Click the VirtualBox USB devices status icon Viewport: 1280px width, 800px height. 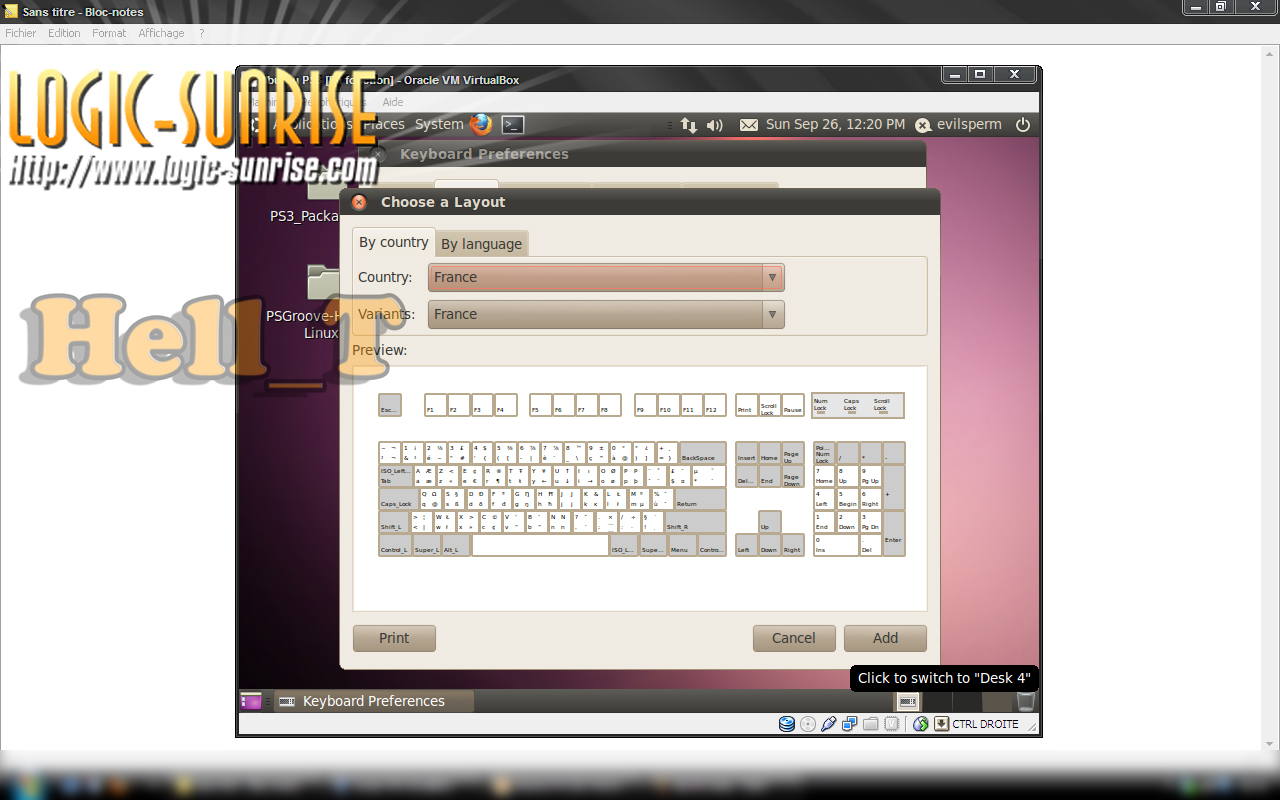tap(829, 724)
